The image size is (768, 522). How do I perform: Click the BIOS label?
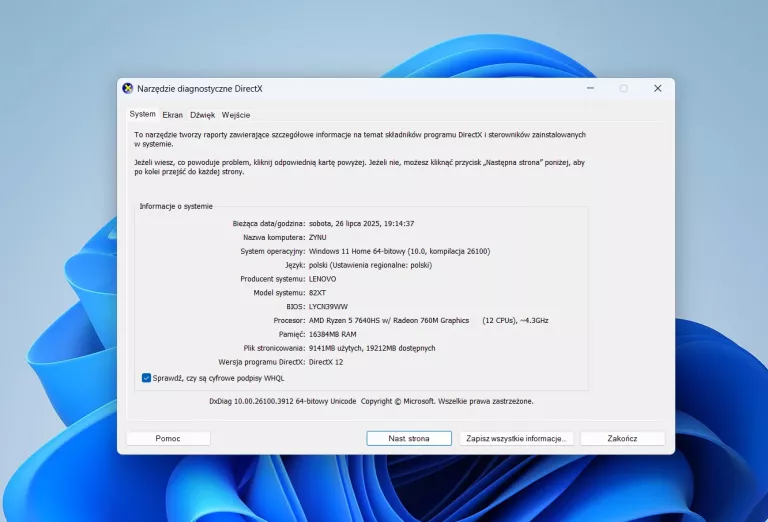click(296, 307)
